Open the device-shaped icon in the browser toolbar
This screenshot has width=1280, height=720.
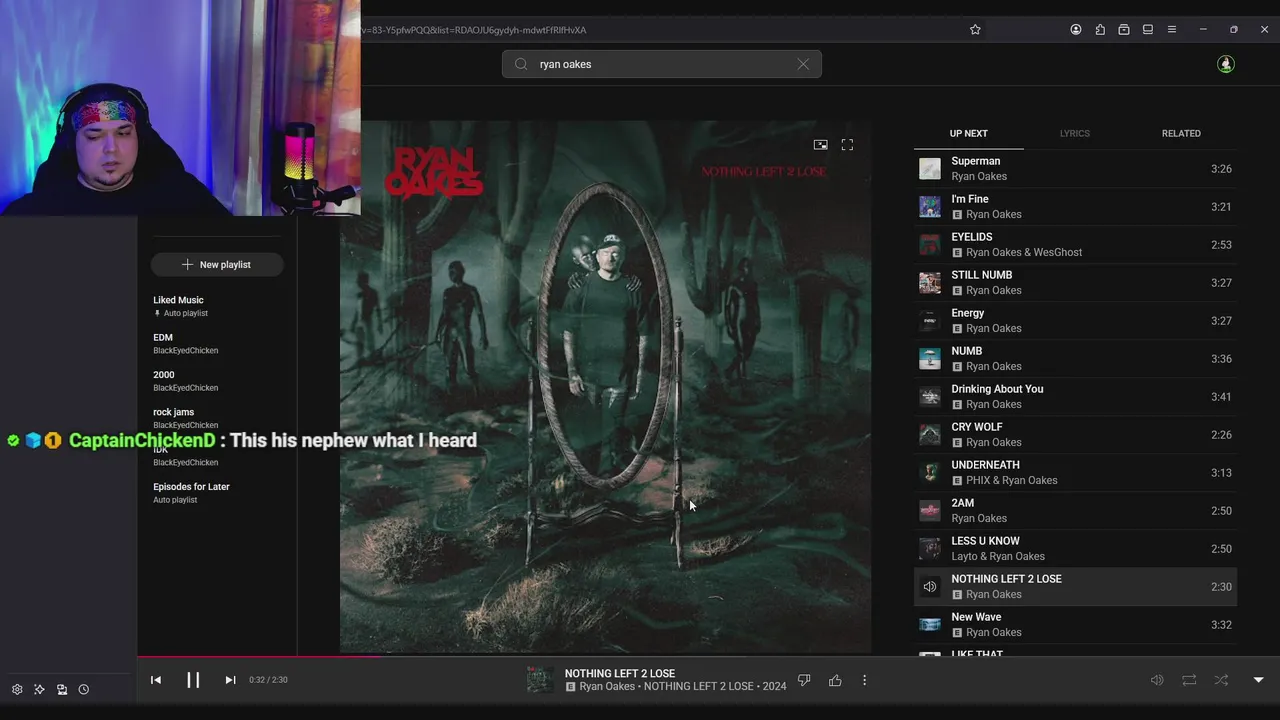click(1148, 30)
